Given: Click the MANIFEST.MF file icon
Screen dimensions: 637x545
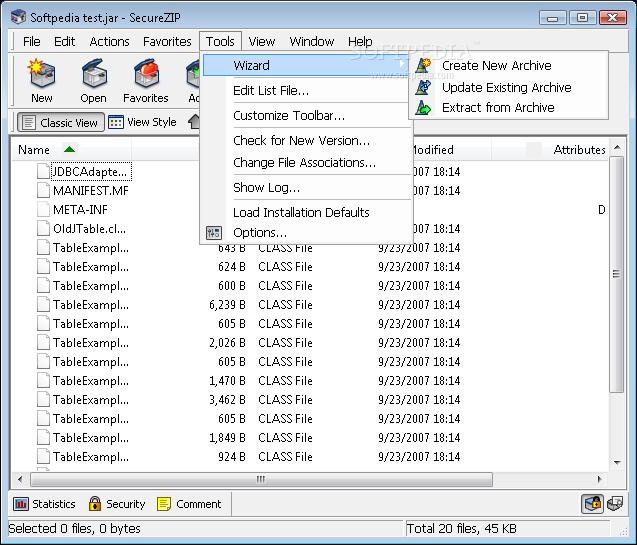Looking at the screenshot, I should coord(43,190).
